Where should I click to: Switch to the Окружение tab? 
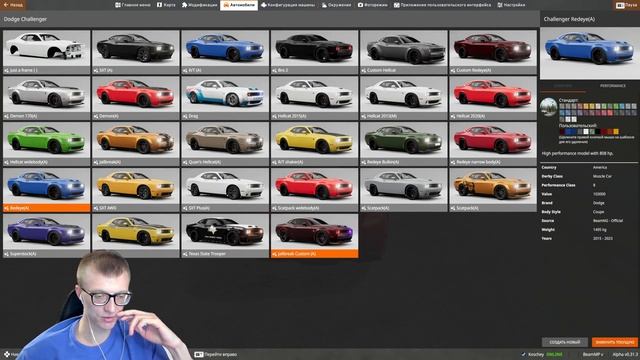pos(336,5)
